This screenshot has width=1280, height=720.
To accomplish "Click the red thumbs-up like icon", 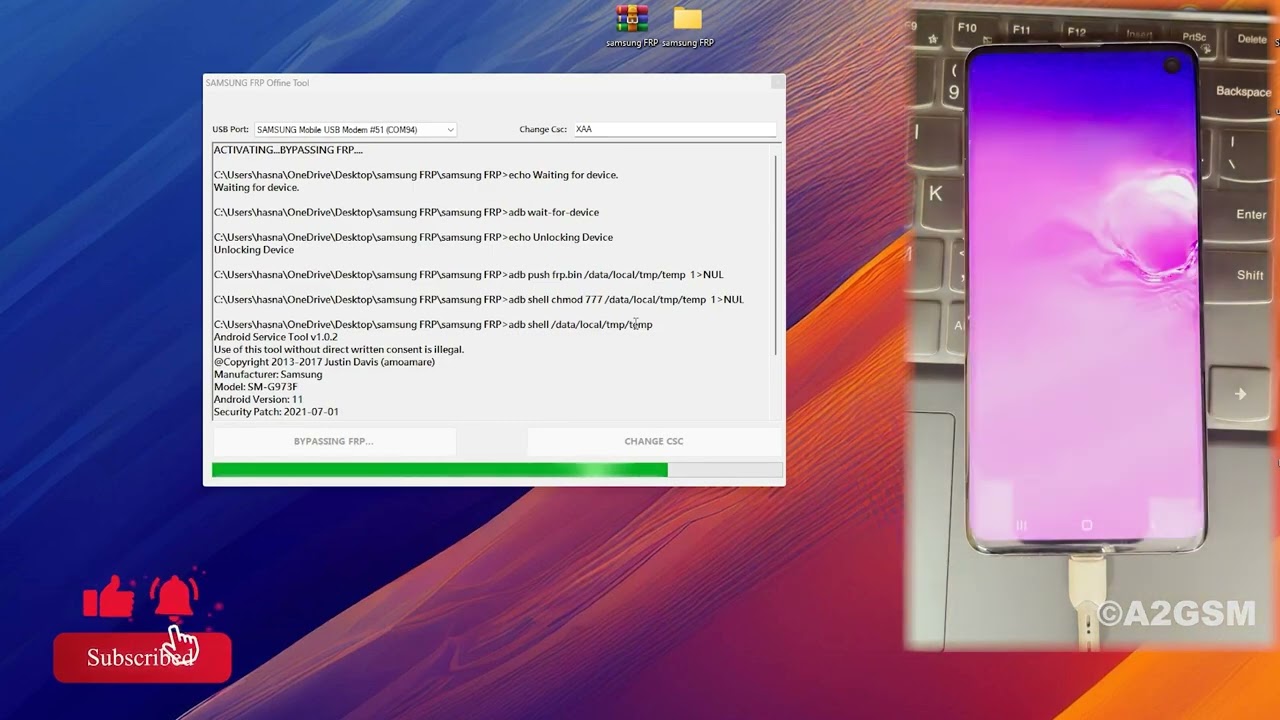I will pos(108,597).
